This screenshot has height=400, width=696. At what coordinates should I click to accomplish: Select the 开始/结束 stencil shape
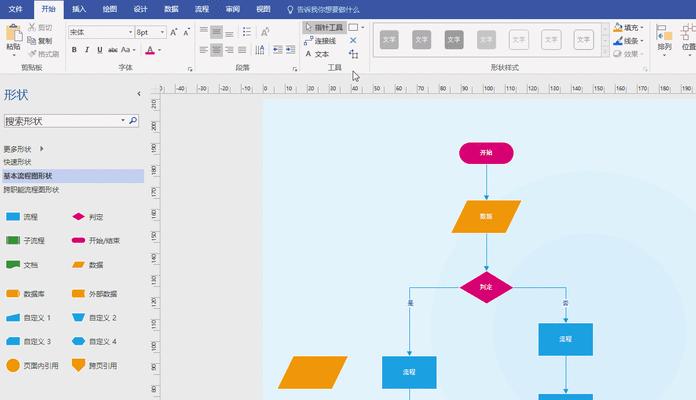point(79,240)
